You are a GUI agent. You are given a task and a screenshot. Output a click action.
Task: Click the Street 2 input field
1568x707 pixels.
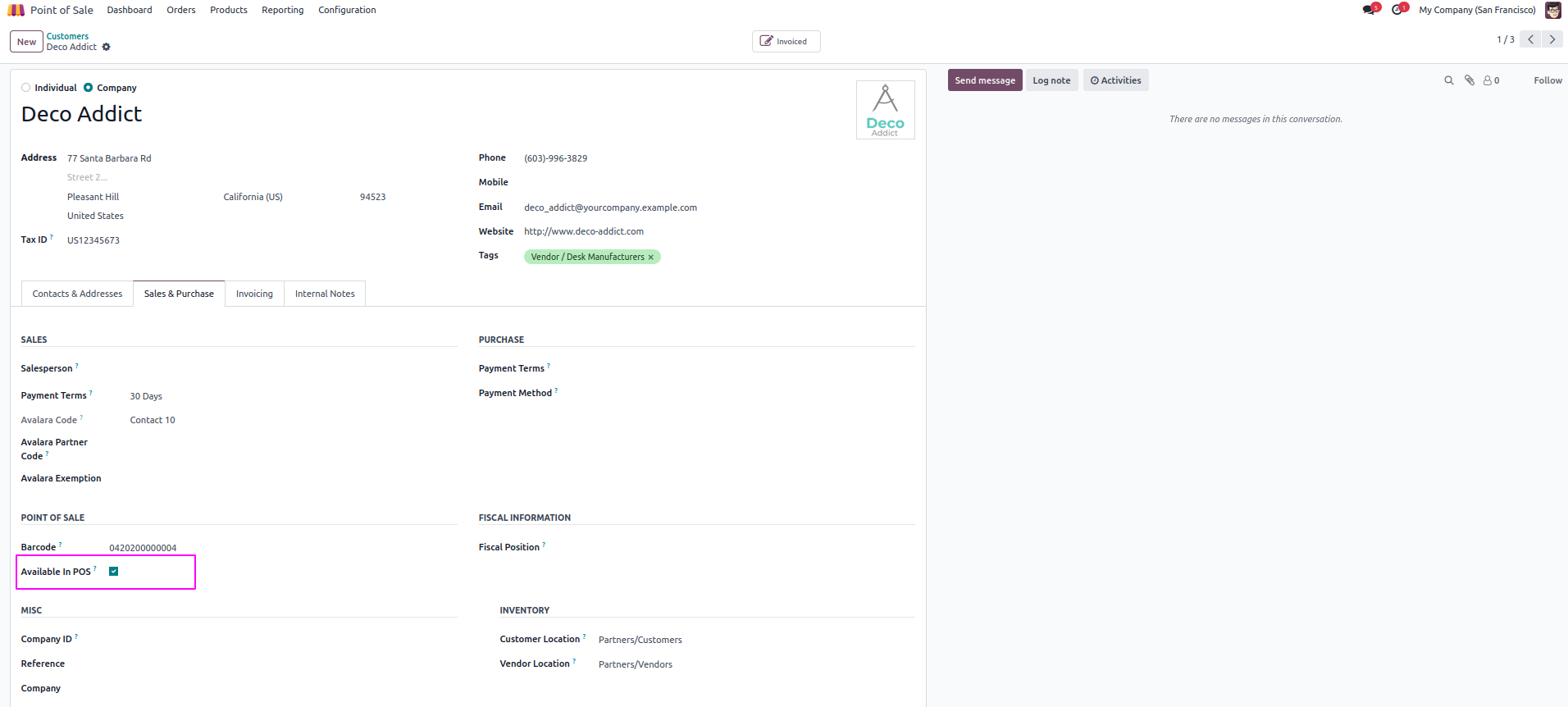coord(261,177)
